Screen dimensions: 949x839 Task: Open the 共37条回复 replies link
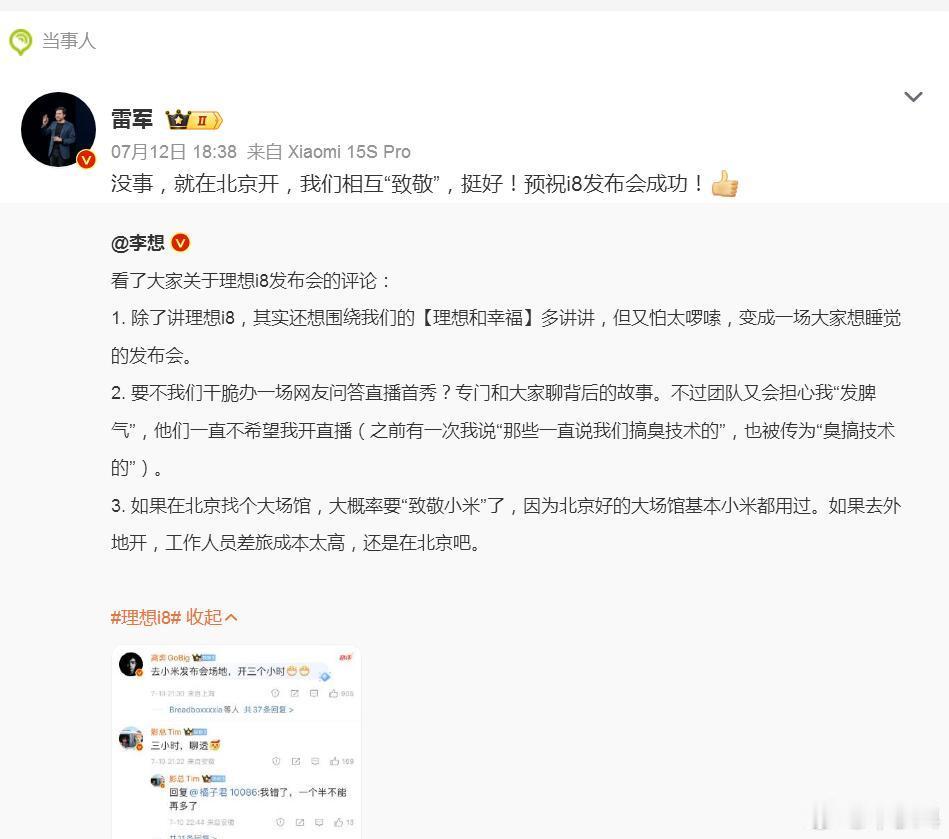[268, 709]
